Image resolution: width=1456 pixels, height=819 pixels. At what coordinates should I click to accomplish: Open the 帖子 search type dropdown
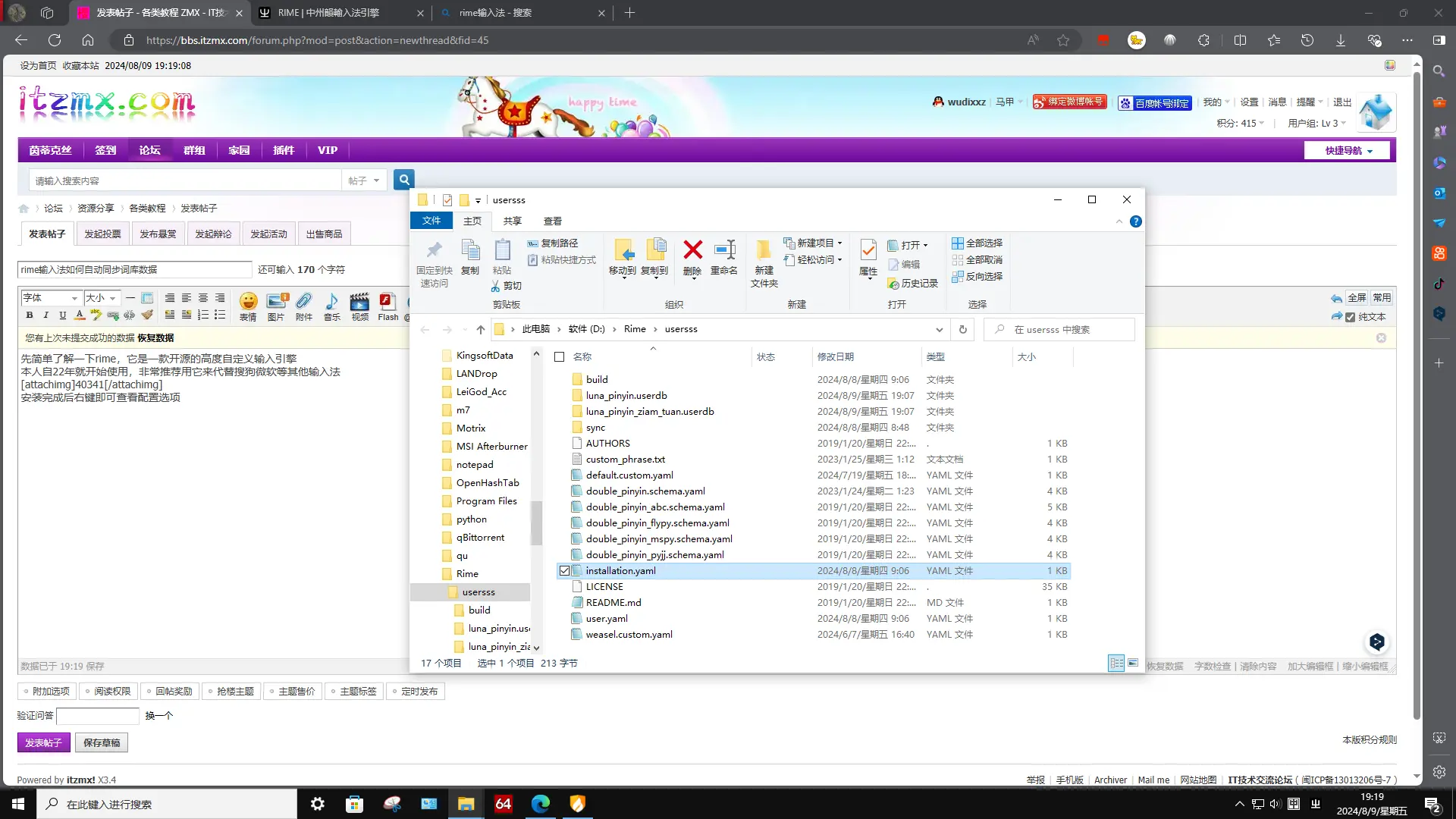[x=364, y=180]
